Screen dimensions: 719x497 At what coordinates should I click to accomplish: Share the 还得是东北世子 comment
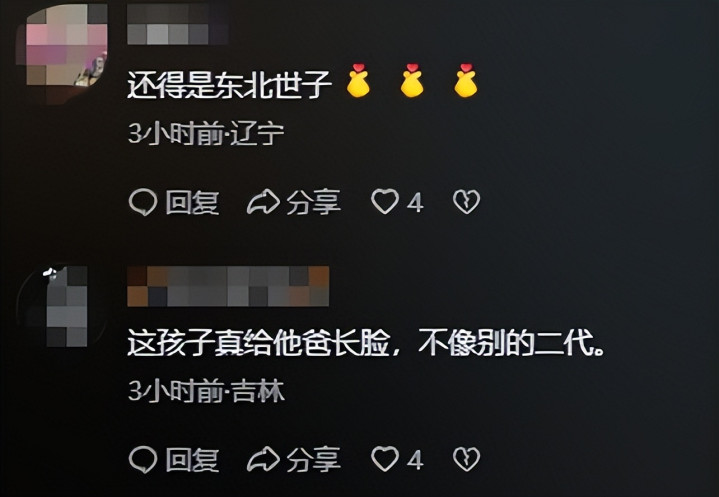click(294, 202)
